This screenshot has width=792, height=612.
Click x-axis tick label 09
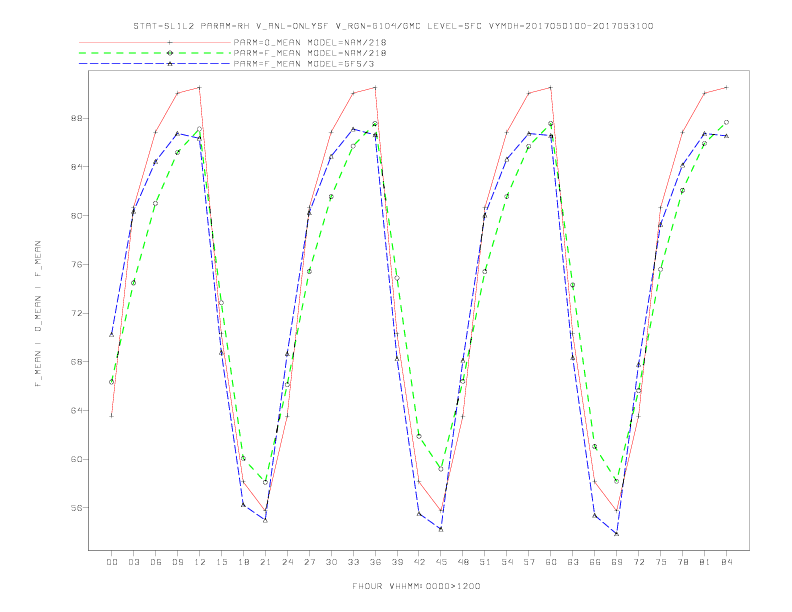click(x=177, y=562)
